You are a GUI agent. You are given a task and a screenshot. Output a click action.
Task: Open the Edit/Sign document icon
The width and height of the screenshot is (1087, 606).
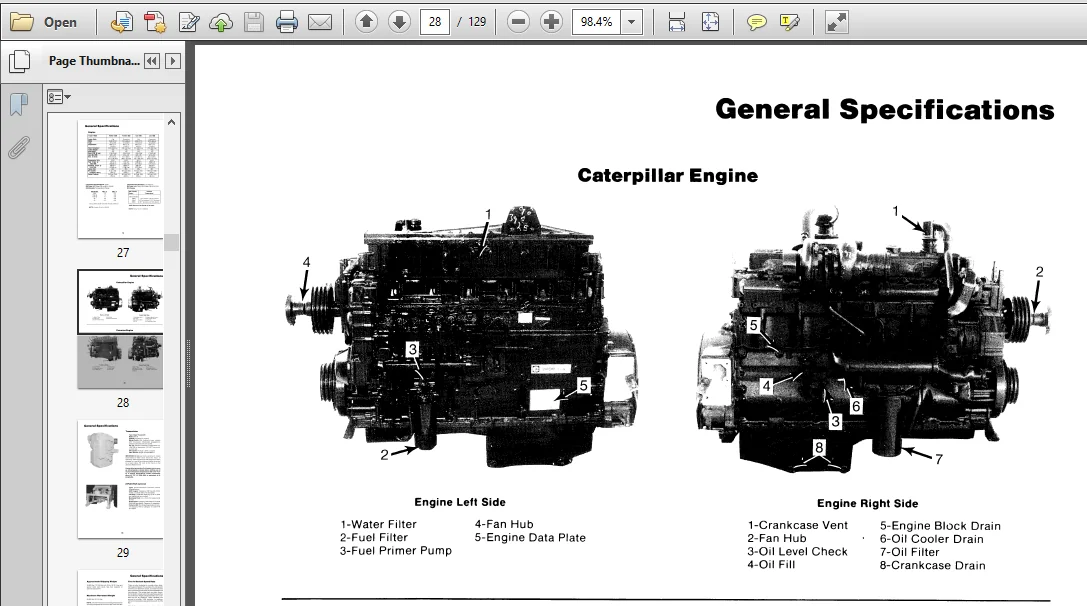tap(188, 22)
